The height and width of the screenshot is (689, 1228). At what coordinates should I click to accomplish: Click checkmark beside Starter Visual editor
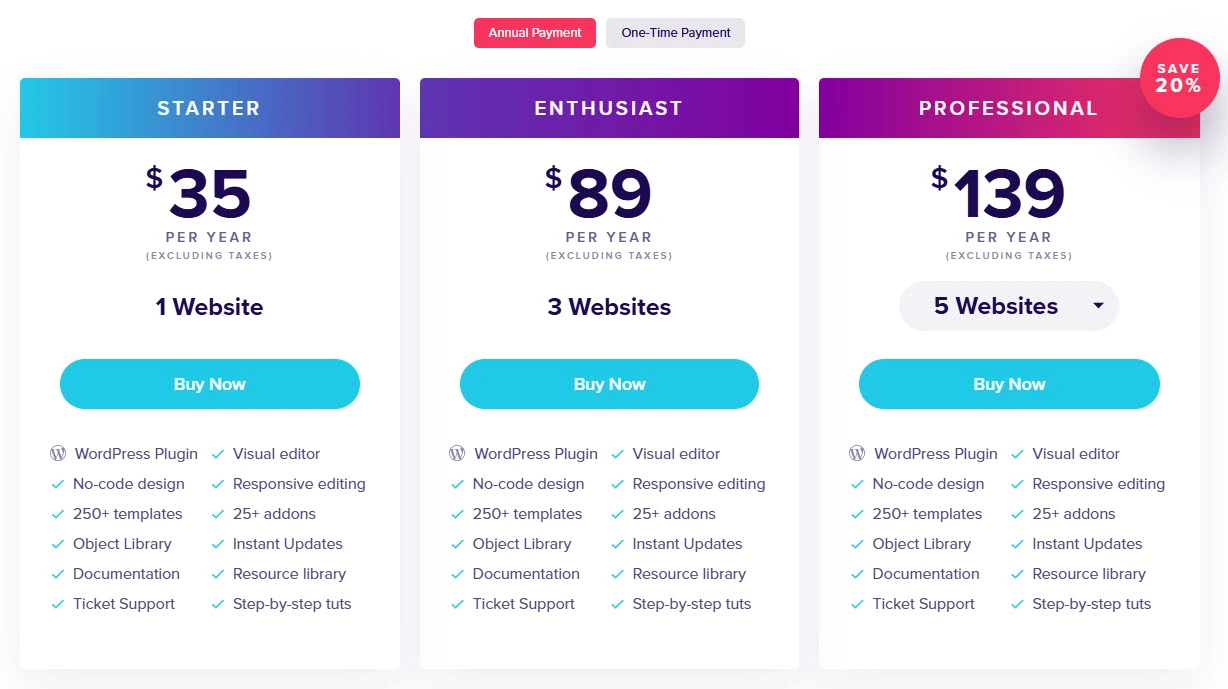tap(218, 454)
